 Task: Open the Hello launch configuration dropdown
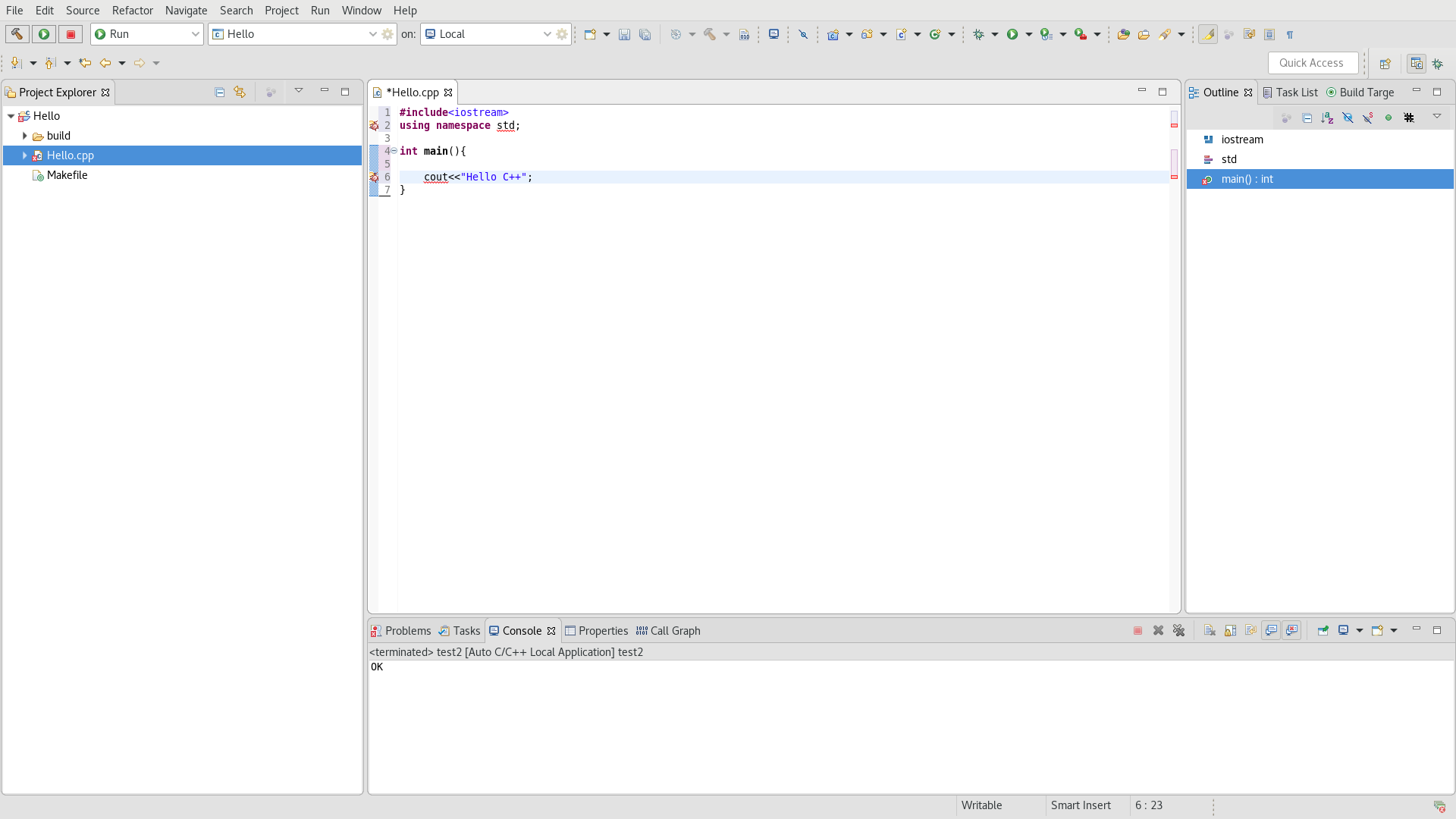pos(372,34)
